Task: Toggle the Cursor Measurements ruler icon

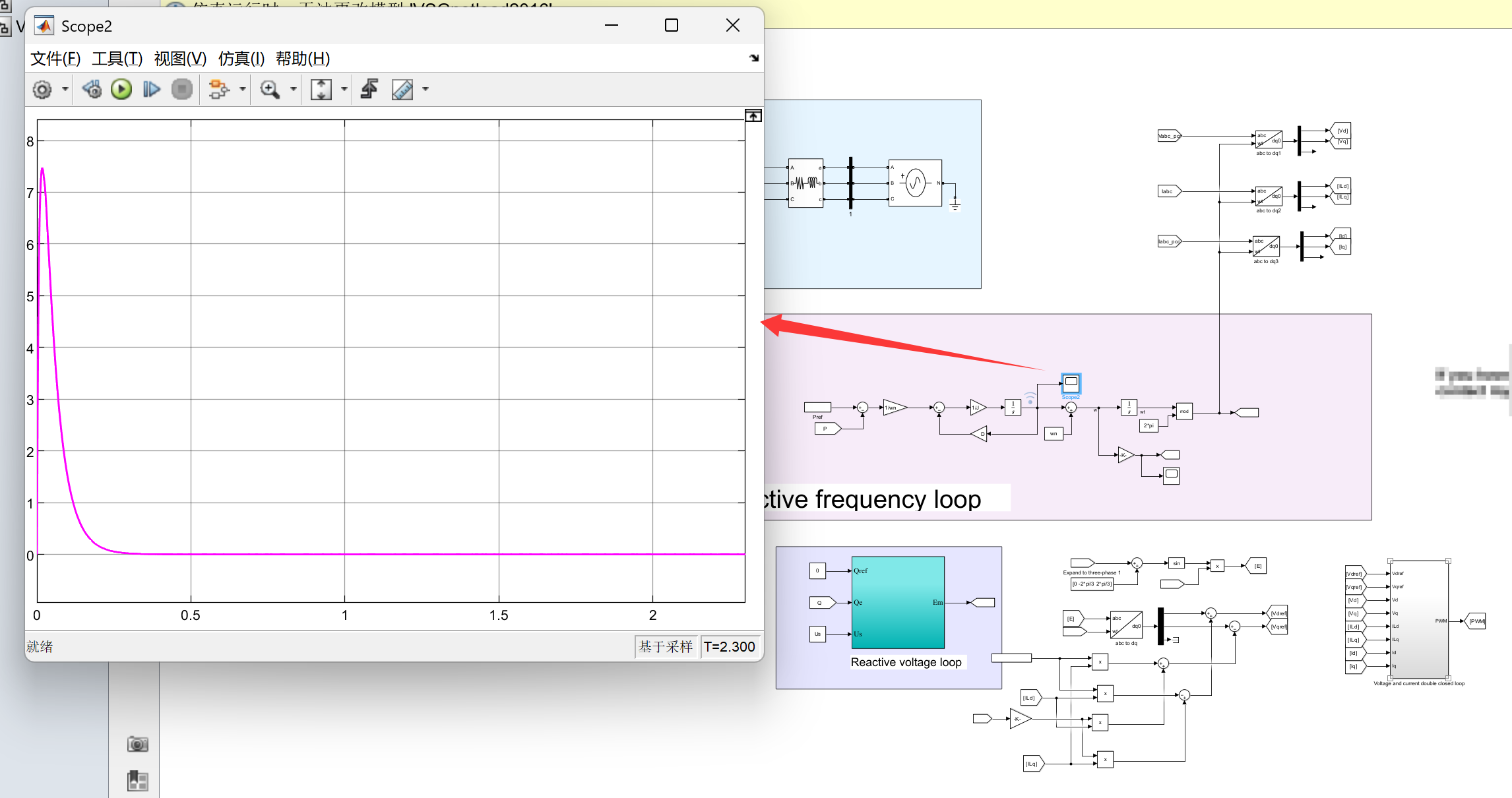Action: (402, 90)
